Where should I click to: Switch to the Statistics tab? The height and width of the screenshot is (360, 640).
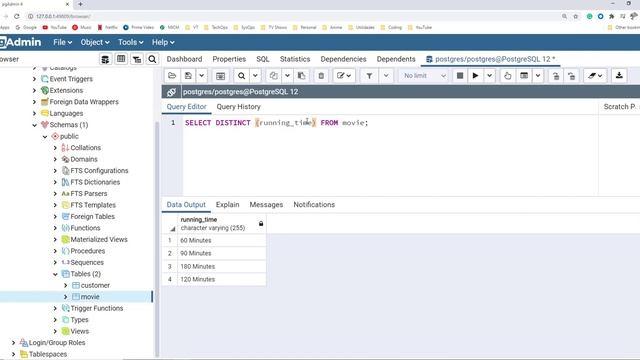click(x=295, y=59)
